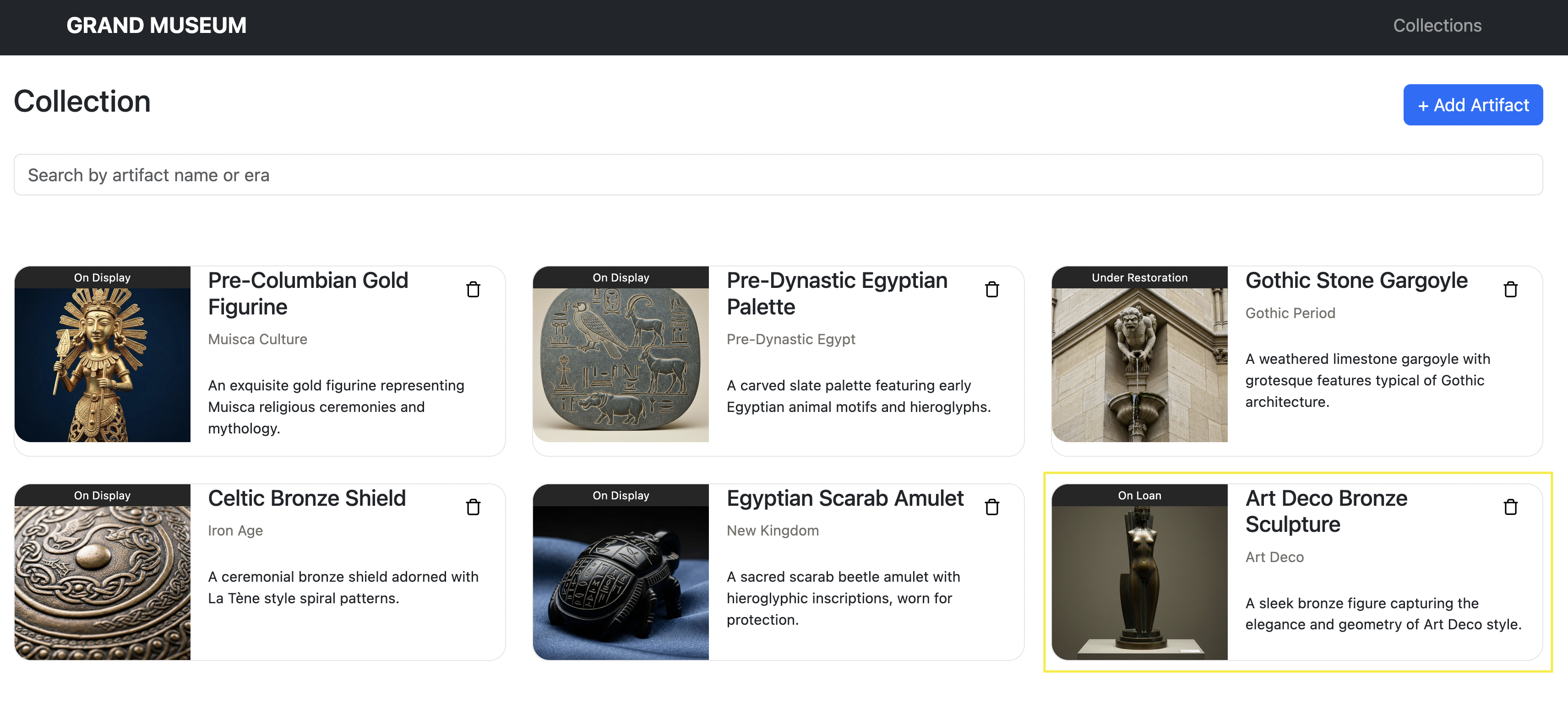Remove the Celtic Bronze Shield card
The height and width of the screenshot is (725, 1568).
pos(473,507)
